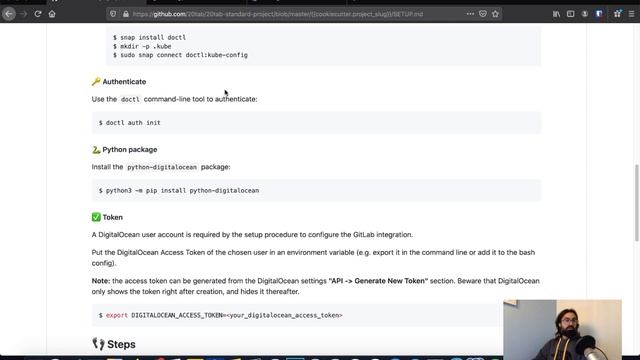
Task: Open the Firefox library
Action: [x=556, y=14]
